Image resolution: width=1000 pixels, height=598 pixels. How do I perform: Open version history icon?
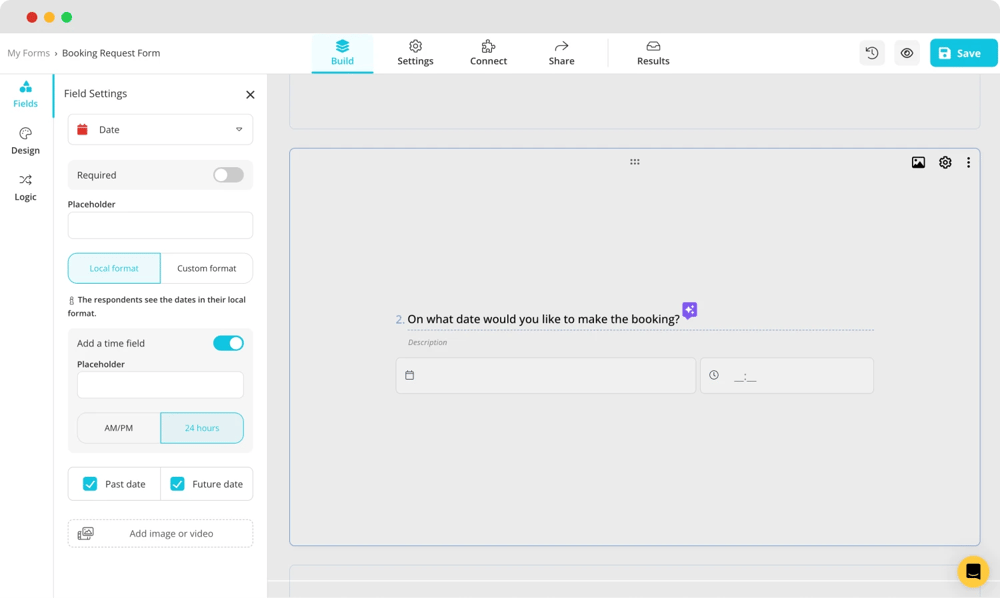871,52
